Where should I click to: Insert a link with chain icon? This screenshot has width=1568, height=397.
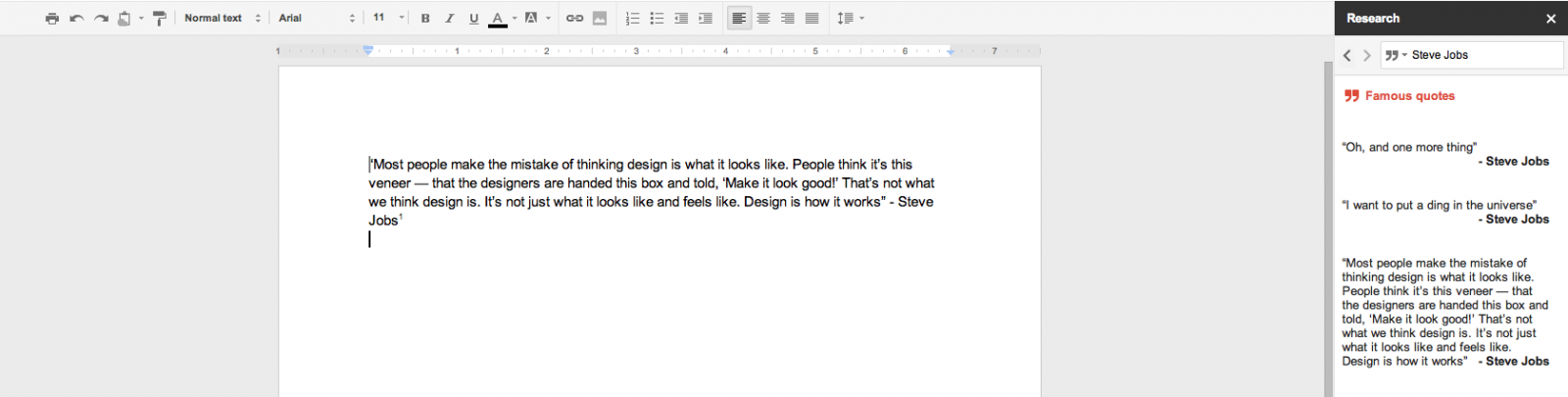[x=575, y=19]
